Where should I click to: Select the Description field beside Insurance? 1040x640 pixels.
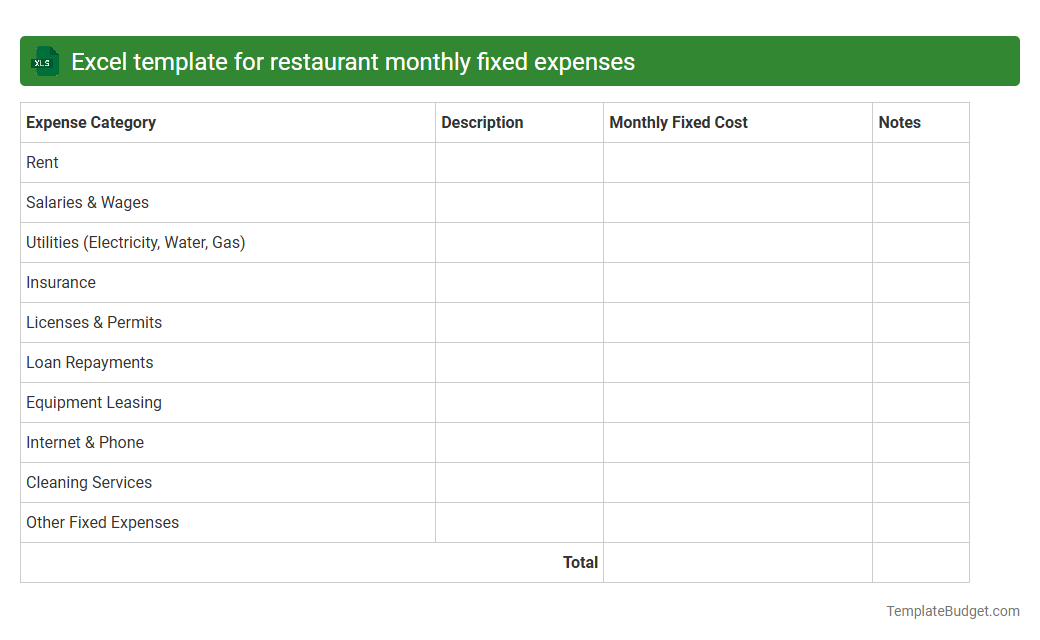(519, 282)
